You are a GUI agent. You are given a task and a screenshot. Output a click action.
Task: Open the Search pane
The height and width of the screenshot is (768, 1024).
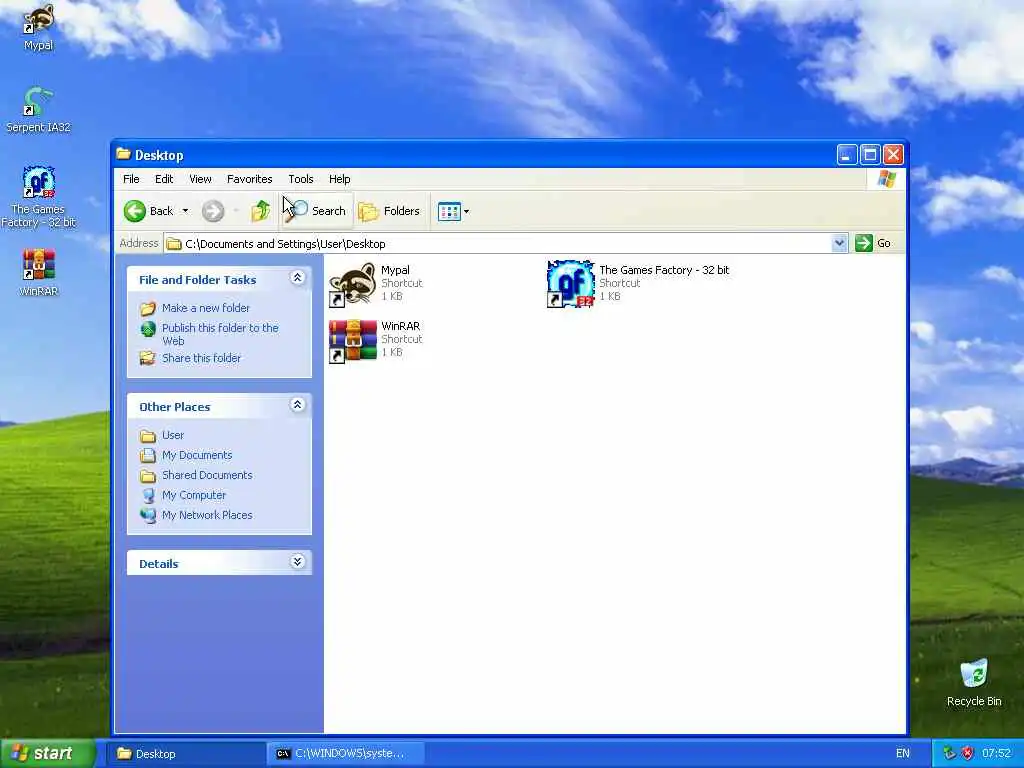coord(317,211)
